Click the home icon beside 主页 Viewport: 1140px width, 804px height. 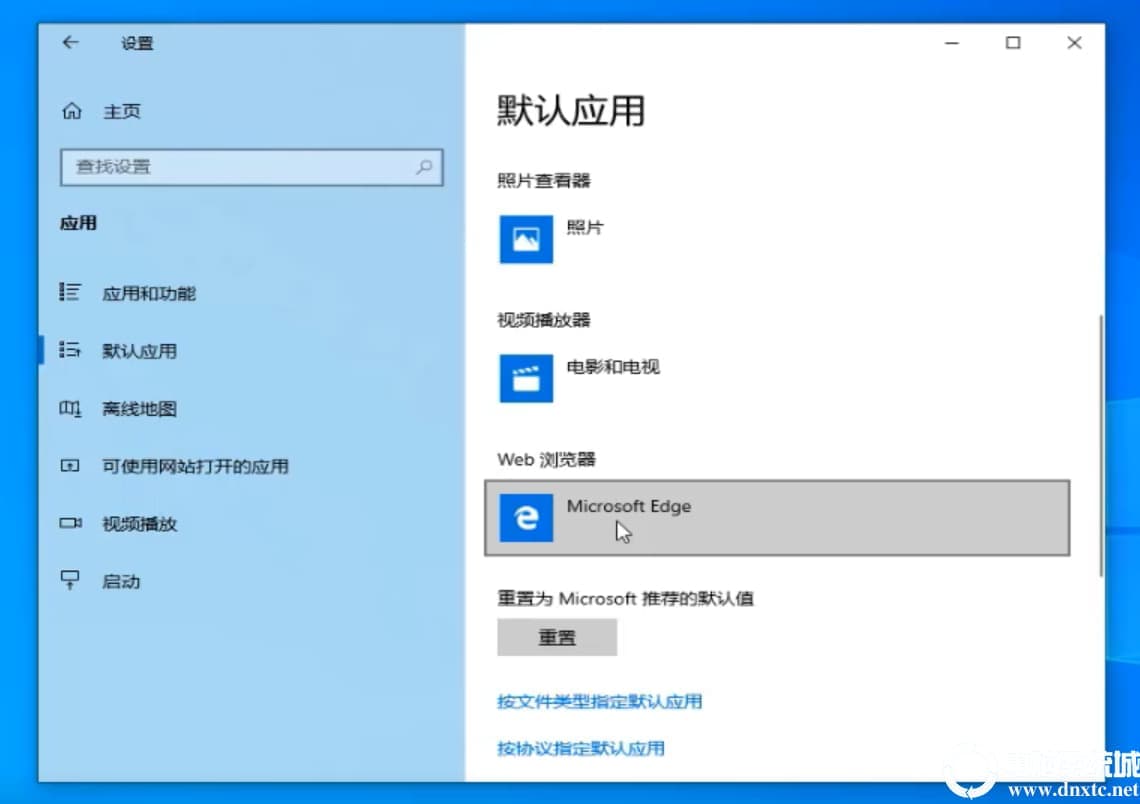point(72,111)
